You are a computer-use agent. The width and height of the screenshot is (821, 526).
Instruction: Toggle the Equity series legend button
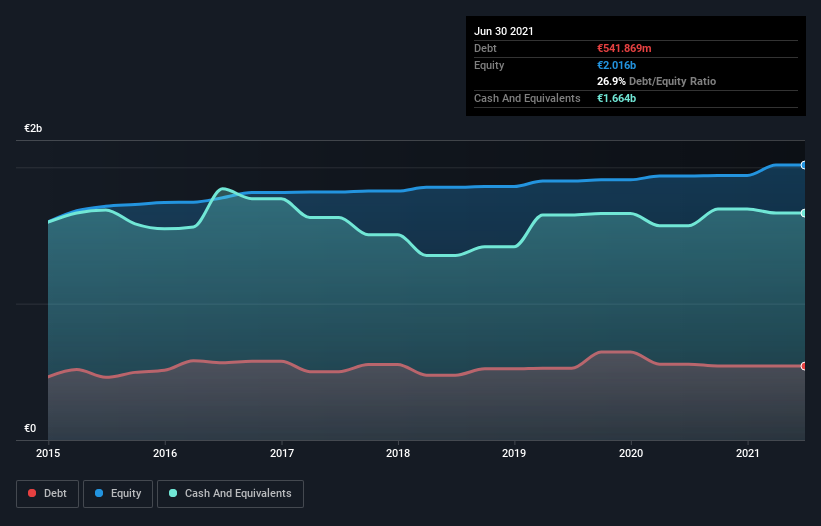pos(118,494)
